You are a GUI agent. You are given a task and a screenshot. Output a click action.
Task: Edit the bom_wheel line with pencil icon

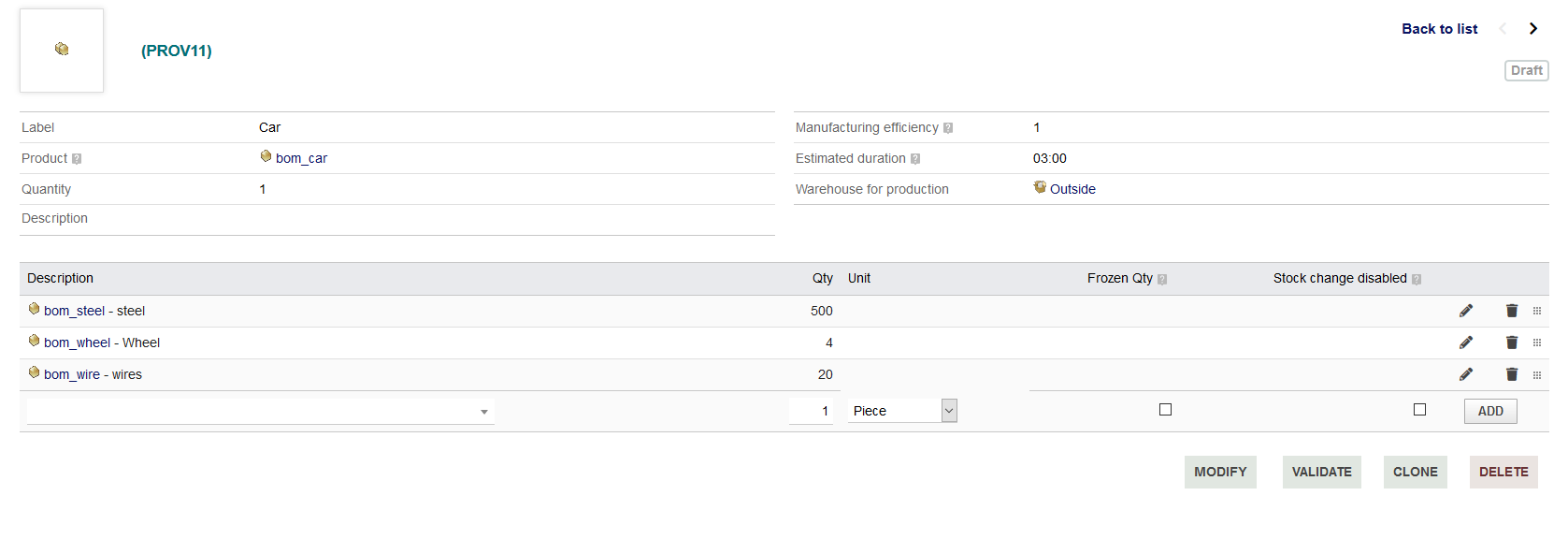(1466, 343)
